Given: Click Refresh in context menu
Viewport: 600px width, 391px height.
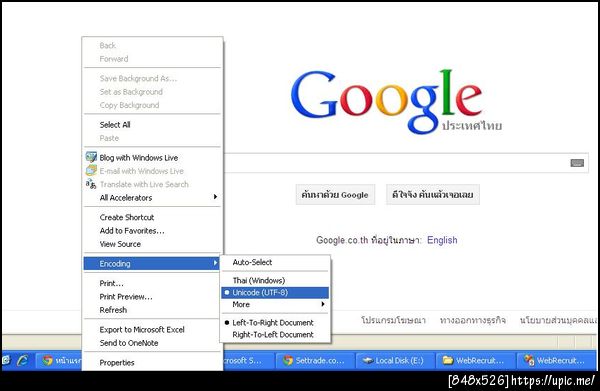Looking at the screenshot, I should pos(152,310).
